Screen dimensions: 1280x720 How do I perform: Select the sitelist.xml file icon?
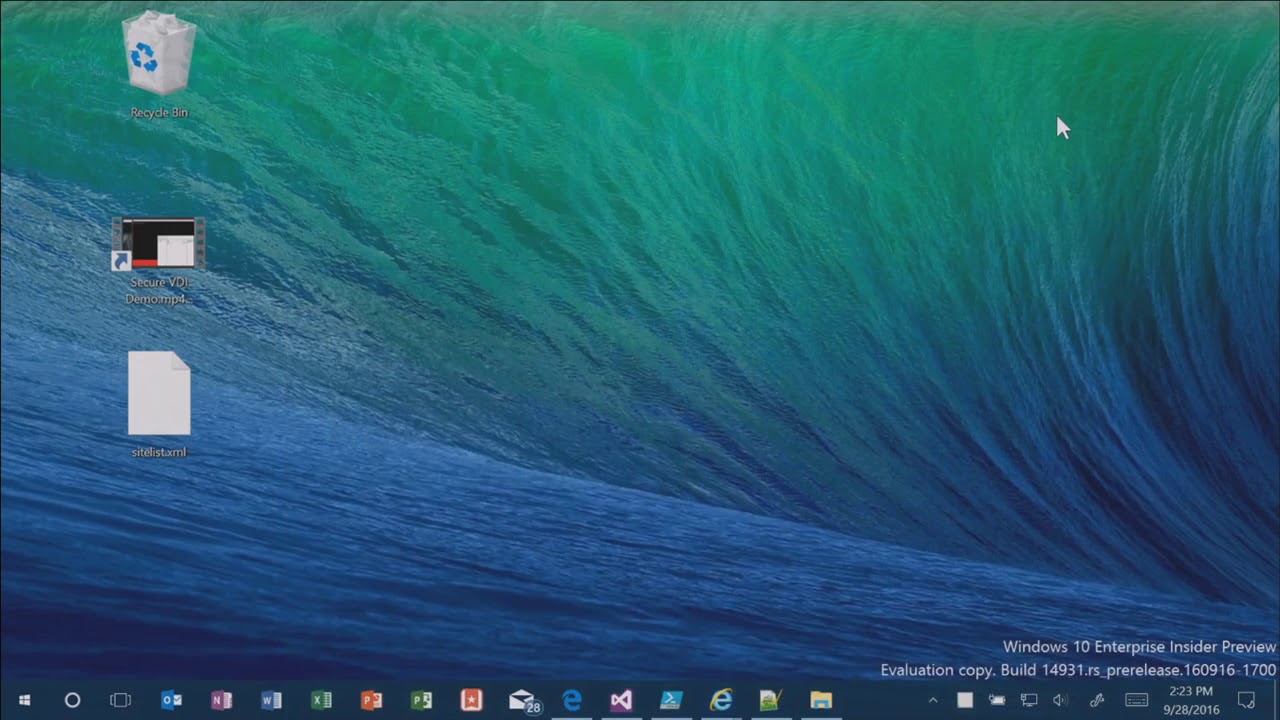coord(159,405)
